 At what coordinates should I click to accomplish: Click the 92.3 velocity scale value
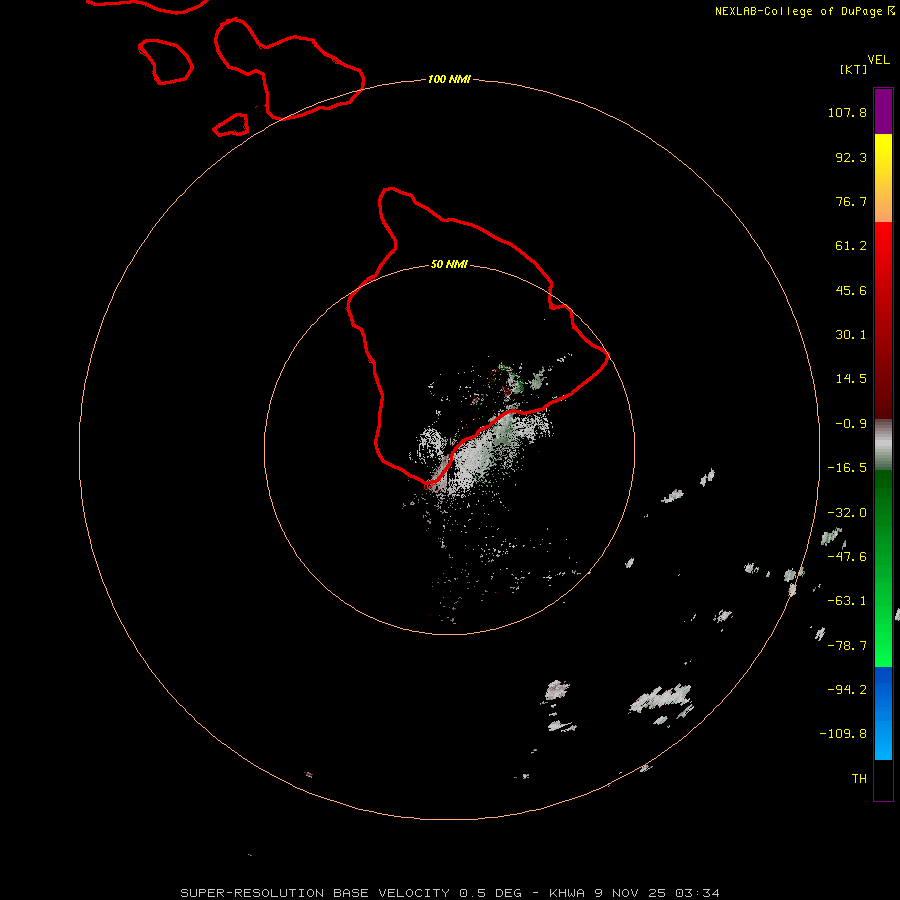point(851,157)
